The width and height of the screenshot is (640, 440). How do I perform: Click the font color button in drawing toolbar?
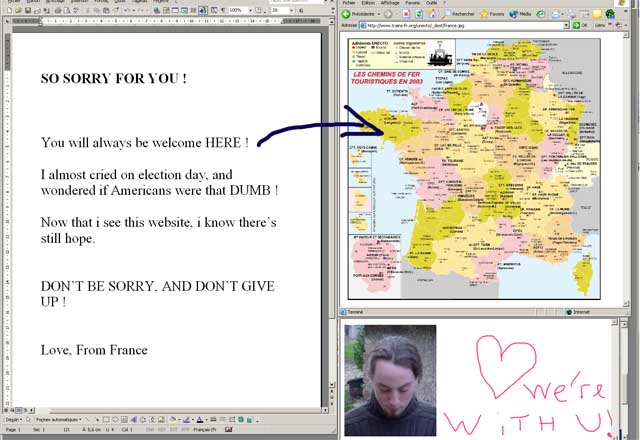198,419
